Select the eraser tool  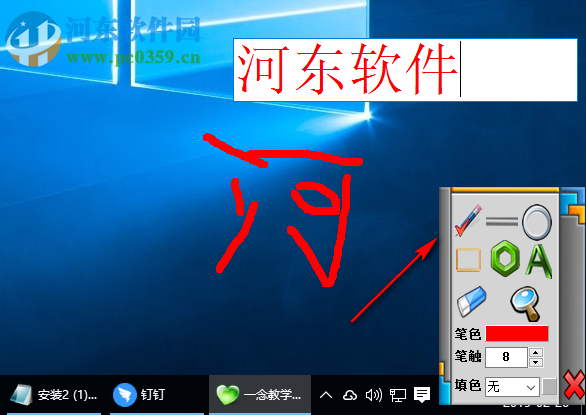point(472,301)
